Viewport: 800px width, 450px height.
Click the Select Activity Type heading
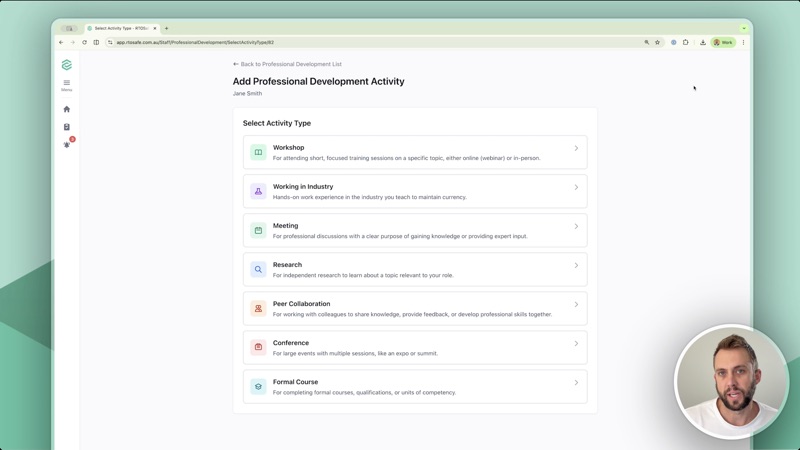[x=277, y=123]
